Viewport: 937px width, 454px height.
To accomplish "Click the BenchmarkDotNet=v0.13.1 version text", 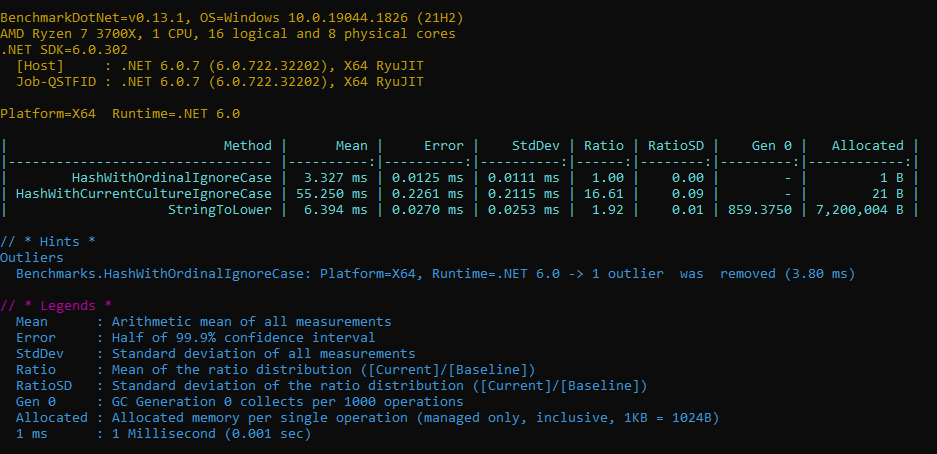I will (x=92, y=18).
